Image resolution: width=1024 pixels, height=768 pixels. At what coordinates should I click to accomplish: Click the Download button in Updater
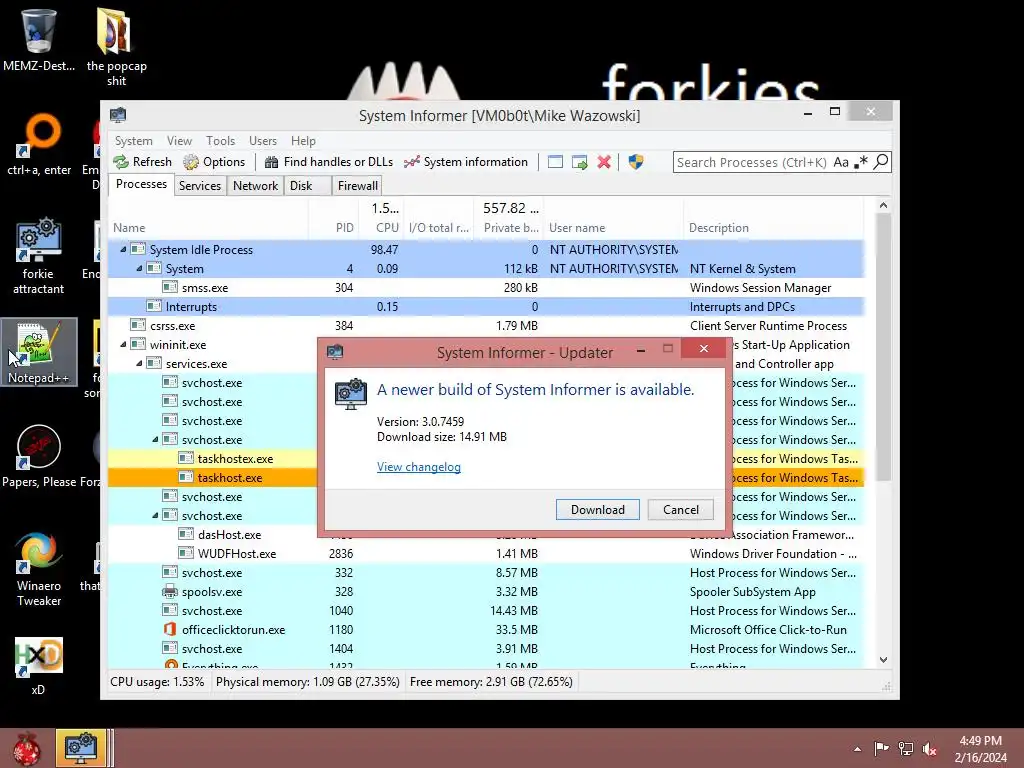point(598,509)
